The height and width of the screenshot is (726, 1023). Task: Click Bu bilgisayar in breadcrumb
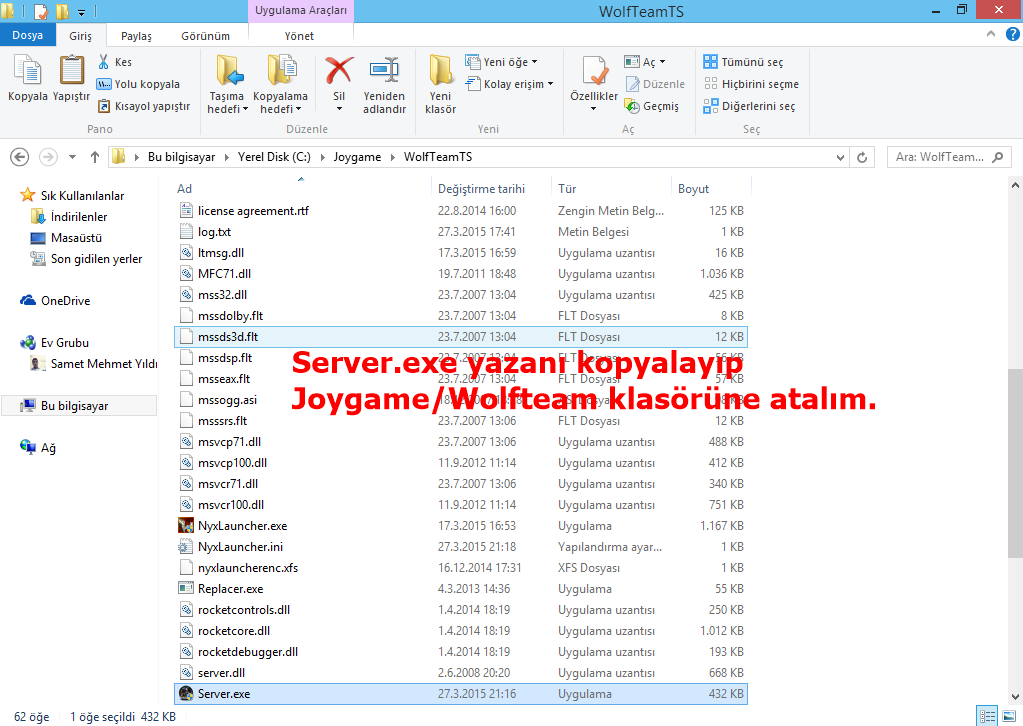181,157
